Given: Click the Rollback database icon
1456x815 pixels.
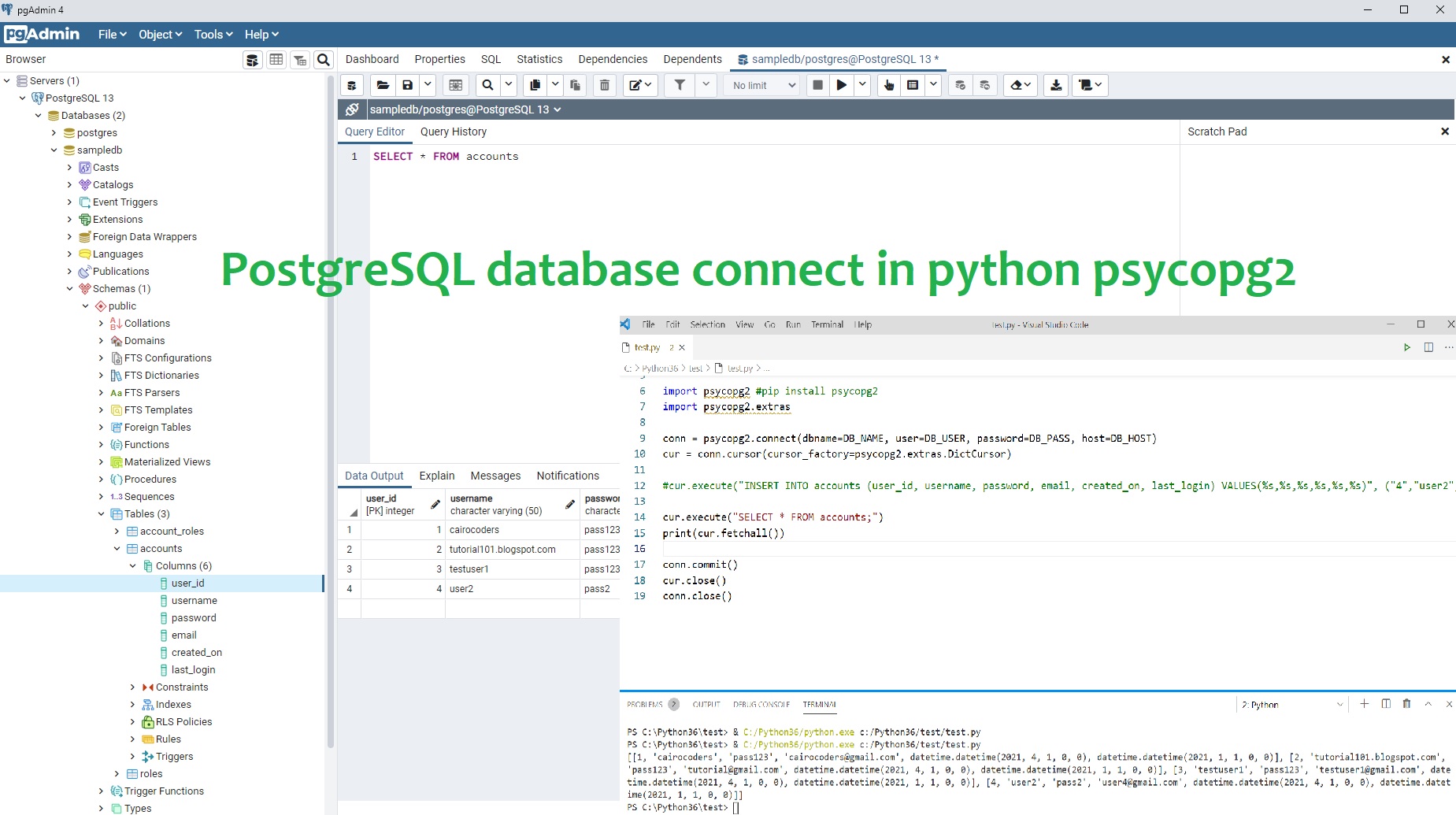Looking at the screenshot, I should [x=984, y=85].
